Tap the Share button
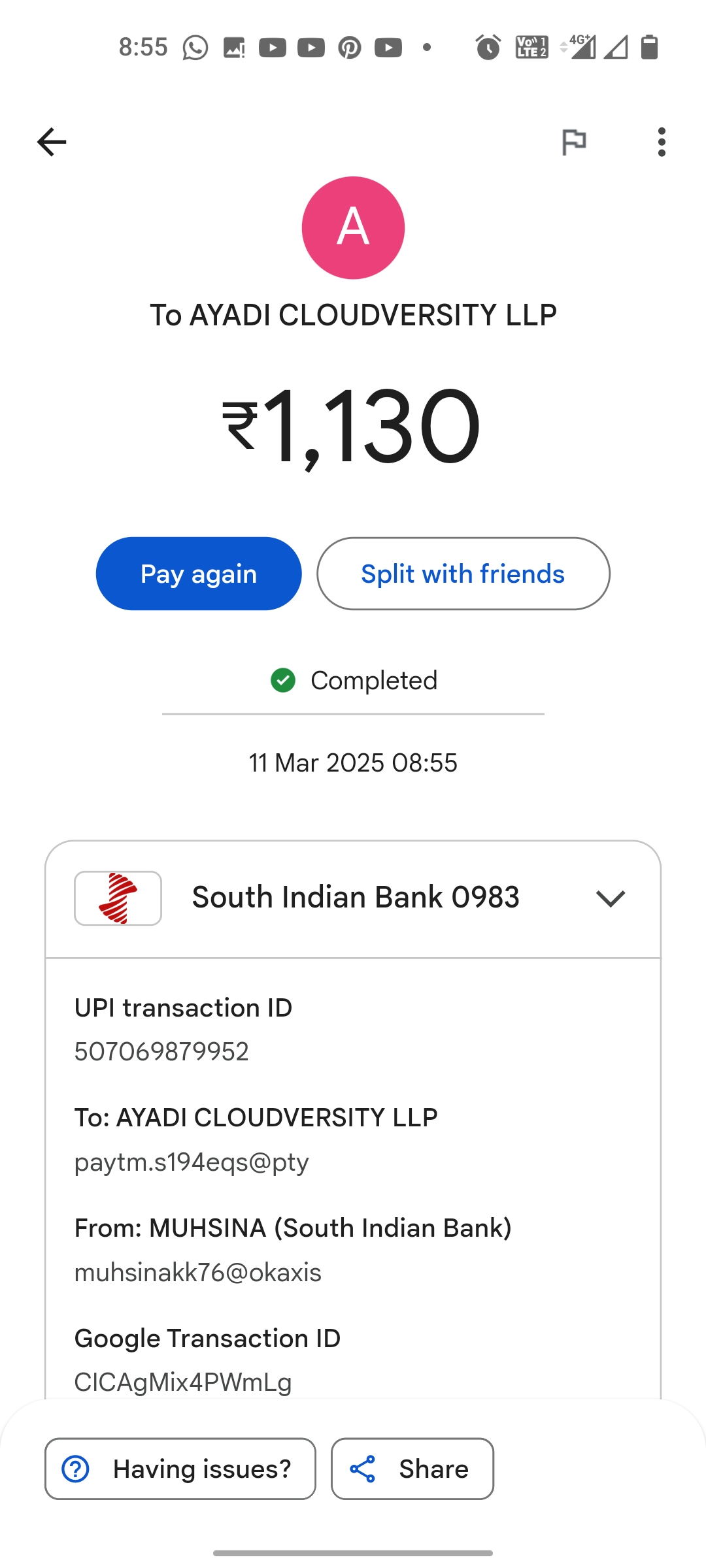The image size is (706, 1568). click(412, 1469)
